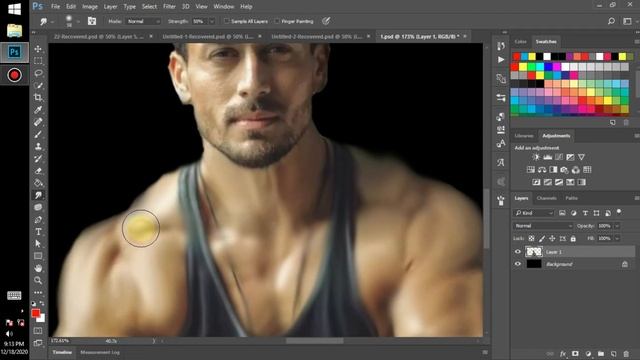Create new group folder button
This screenshot has height=360, width=640.
(x=601, y=354)
